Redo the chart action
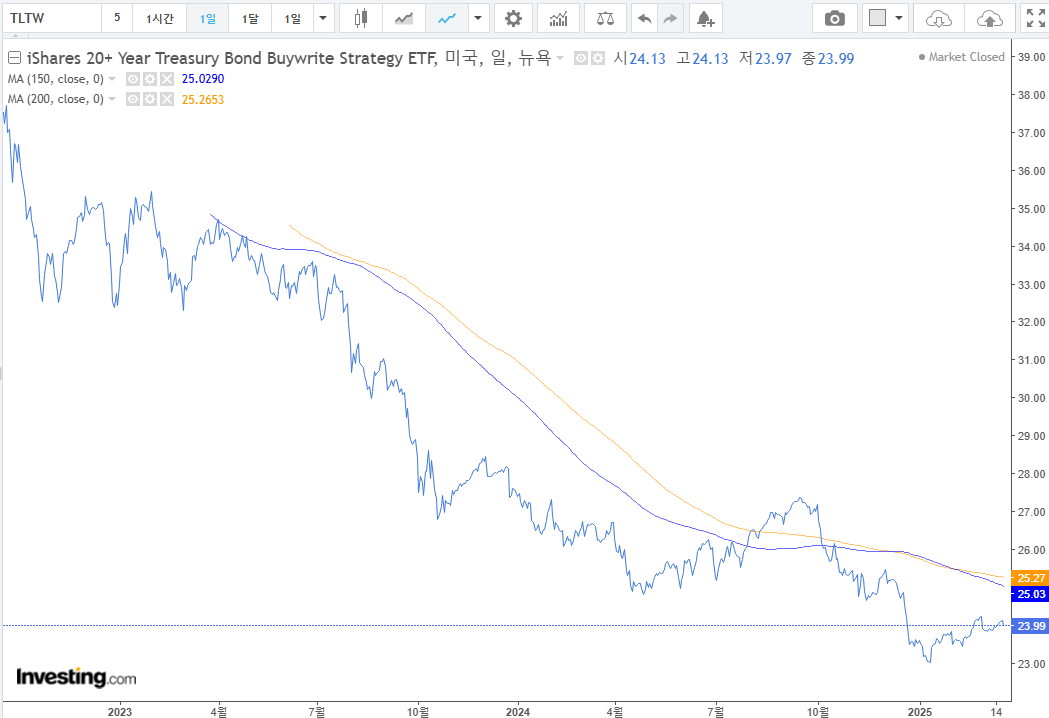This screenshot has width=1049, height=718. (670, 18)
